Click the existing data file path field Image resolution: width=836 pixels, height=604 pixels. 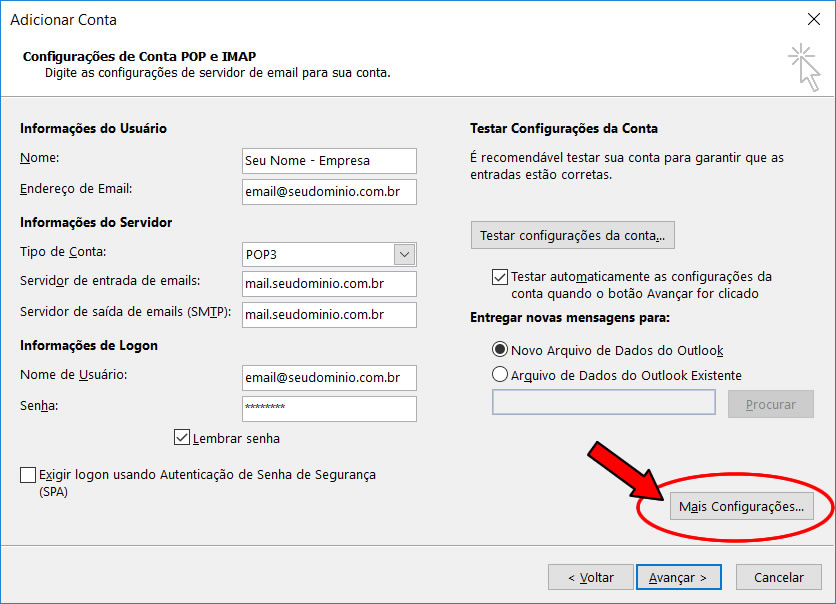tap(603, 403)
